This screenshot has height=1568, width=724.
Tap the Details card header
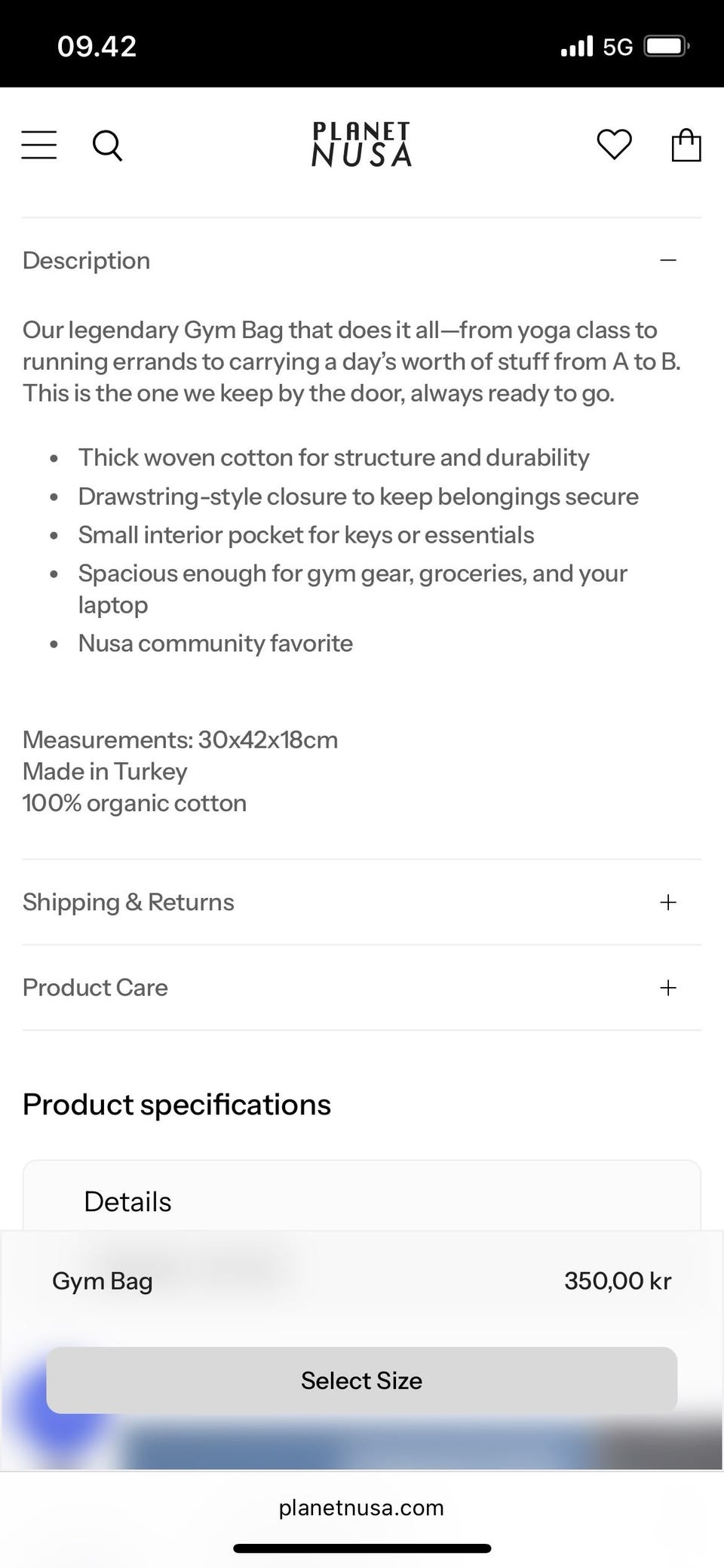[x=127, y=1201]
